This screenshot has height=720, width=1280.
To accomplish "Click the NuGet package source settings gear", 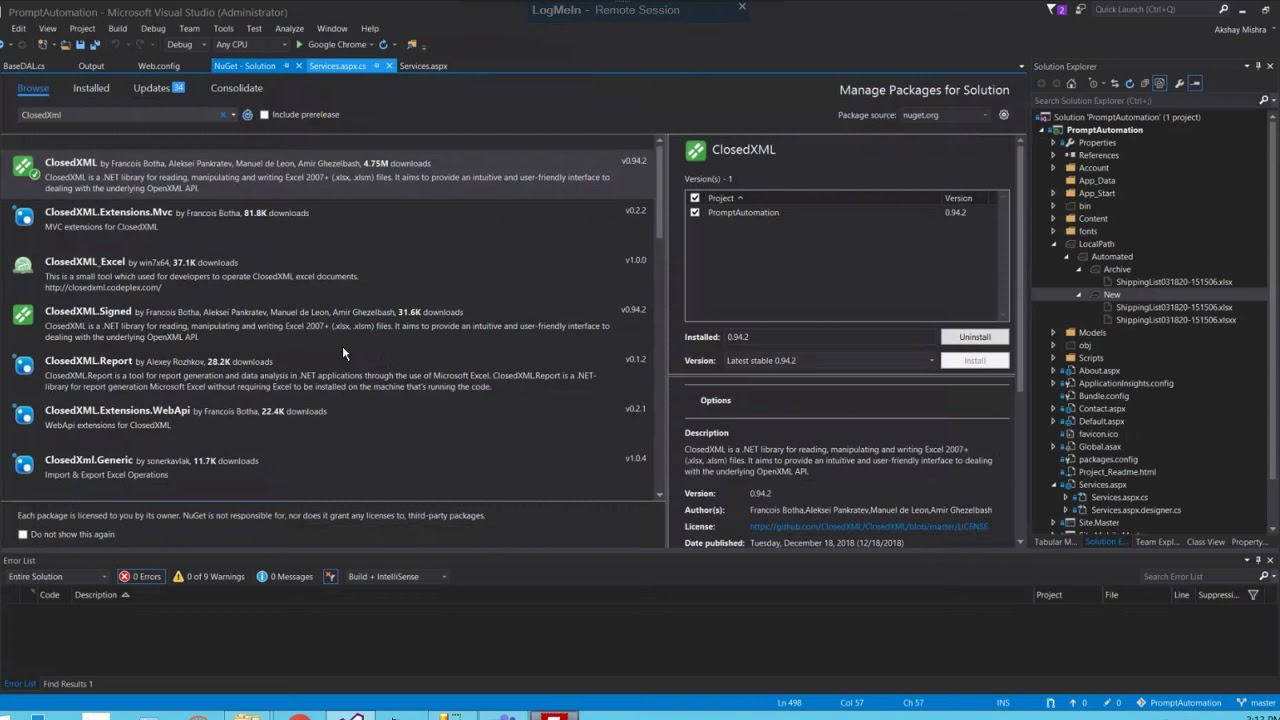I will click(x=1004, y=115).
